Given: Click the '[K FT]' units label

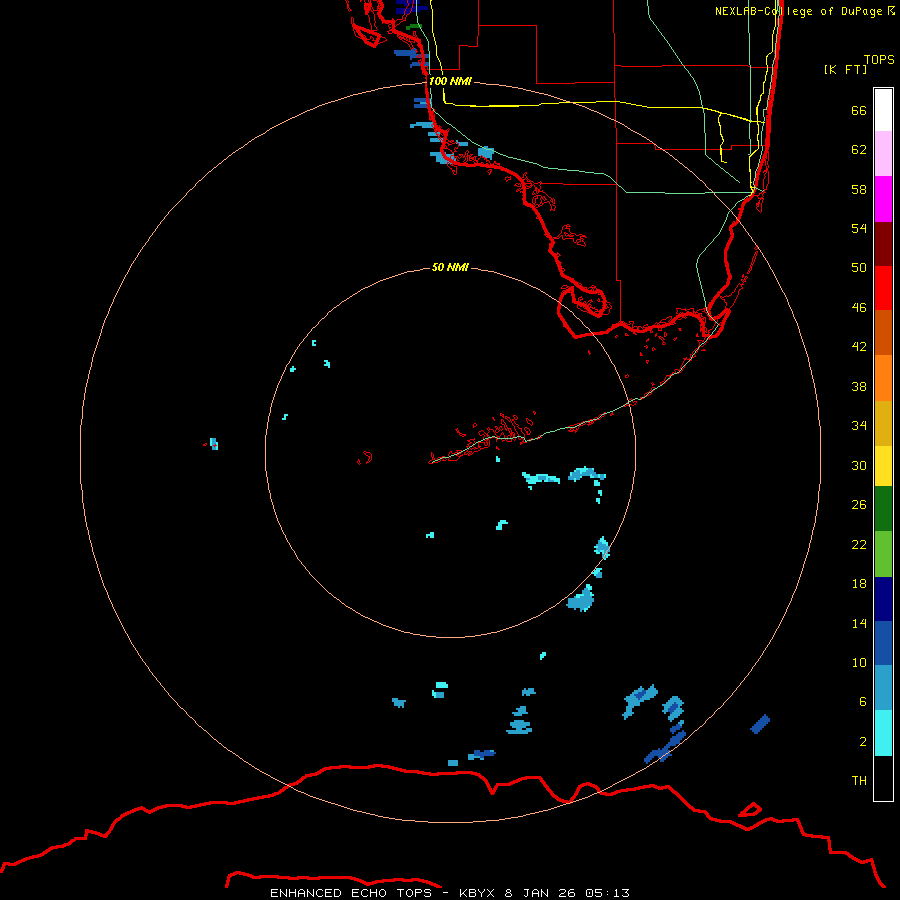Looking at the screenshot, I should coord(845,69).
